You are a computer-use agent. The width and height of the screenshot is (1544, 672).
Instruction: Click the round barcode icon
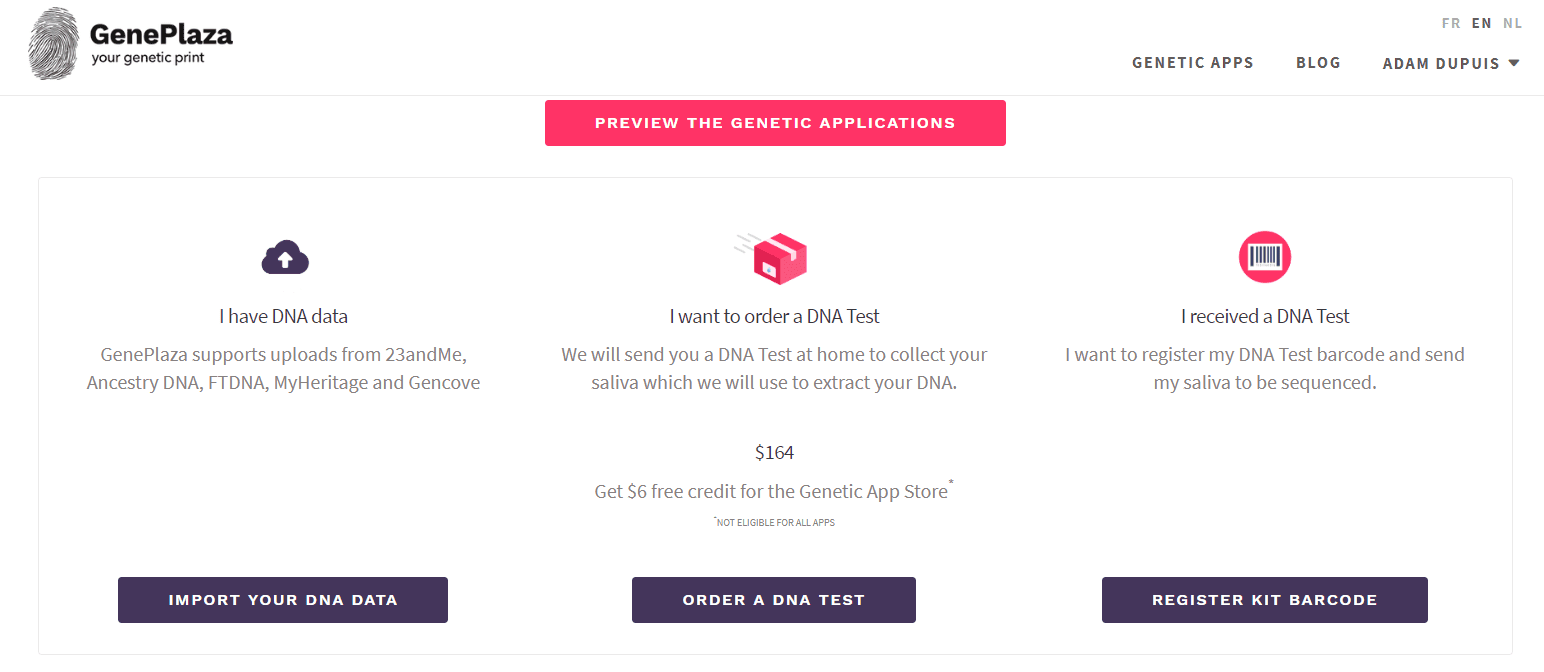tap(1265, 258)
